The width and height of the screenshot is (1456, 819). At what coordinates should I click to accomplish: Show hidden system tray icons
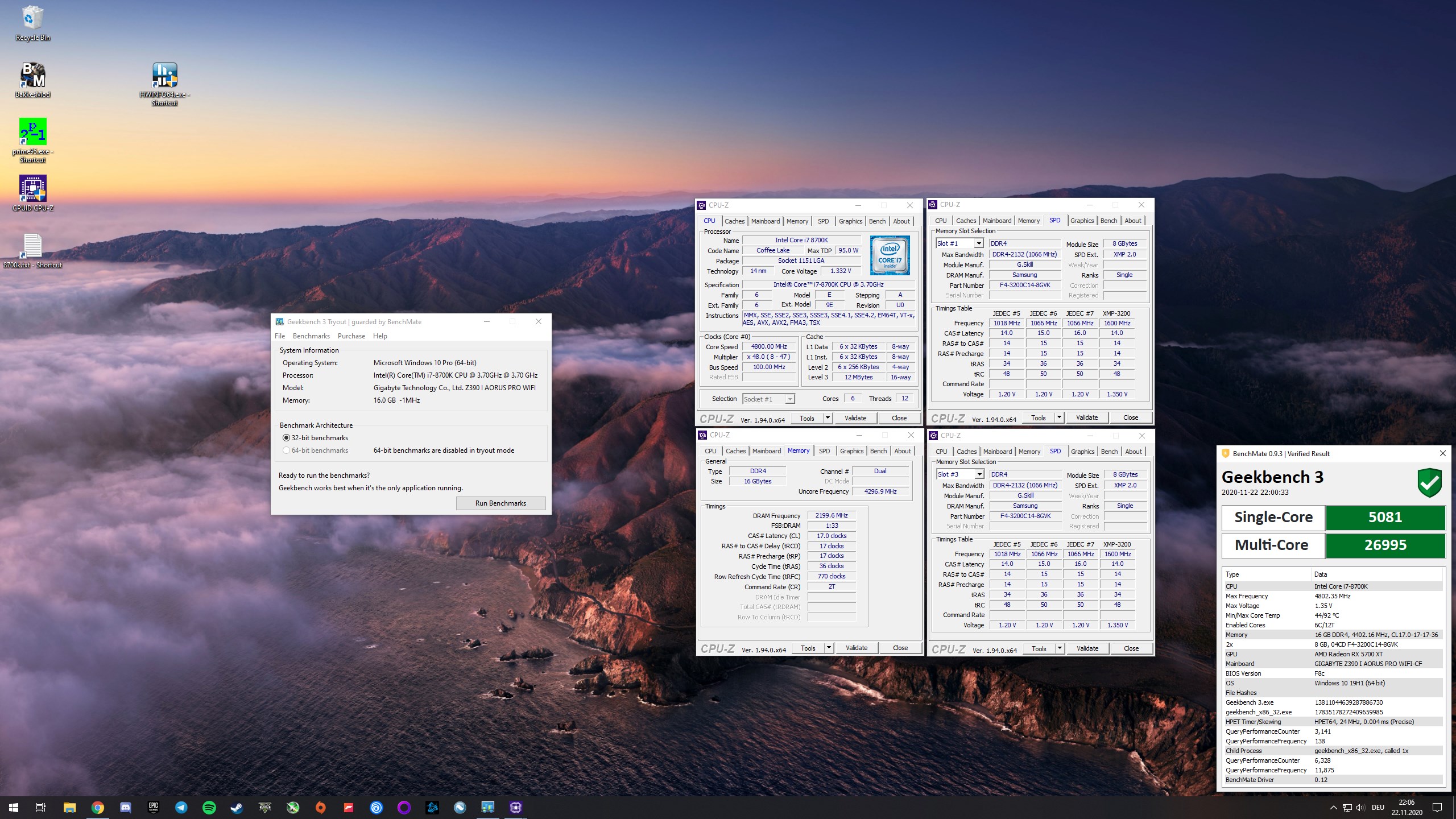pos(1333,808)
